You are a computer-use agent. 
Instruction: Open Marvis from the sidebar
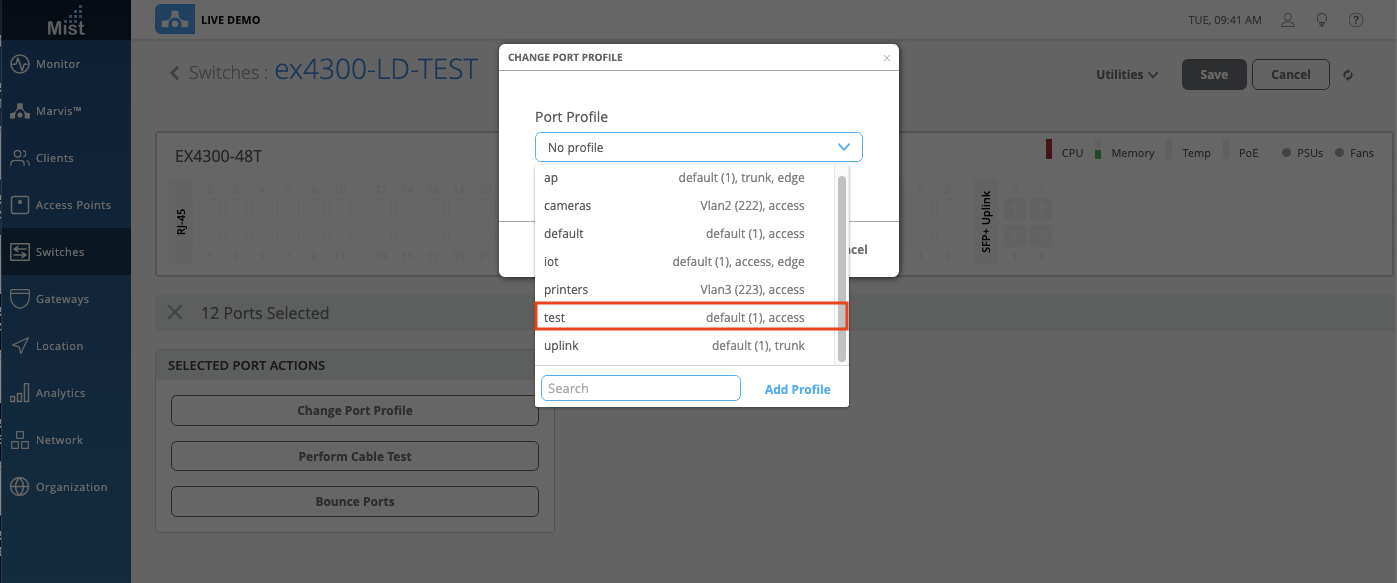tap(19, 111)
